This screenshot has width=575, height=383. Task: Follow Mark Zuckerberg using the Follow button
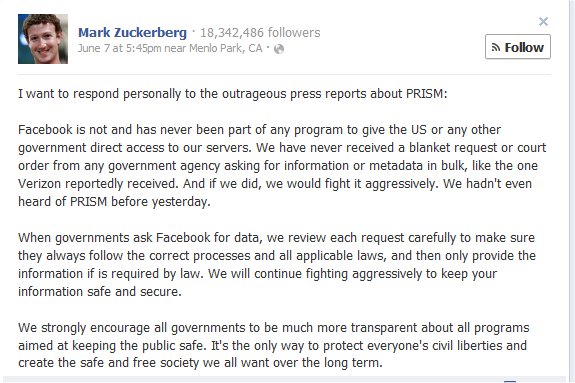(x=518, y=47)
